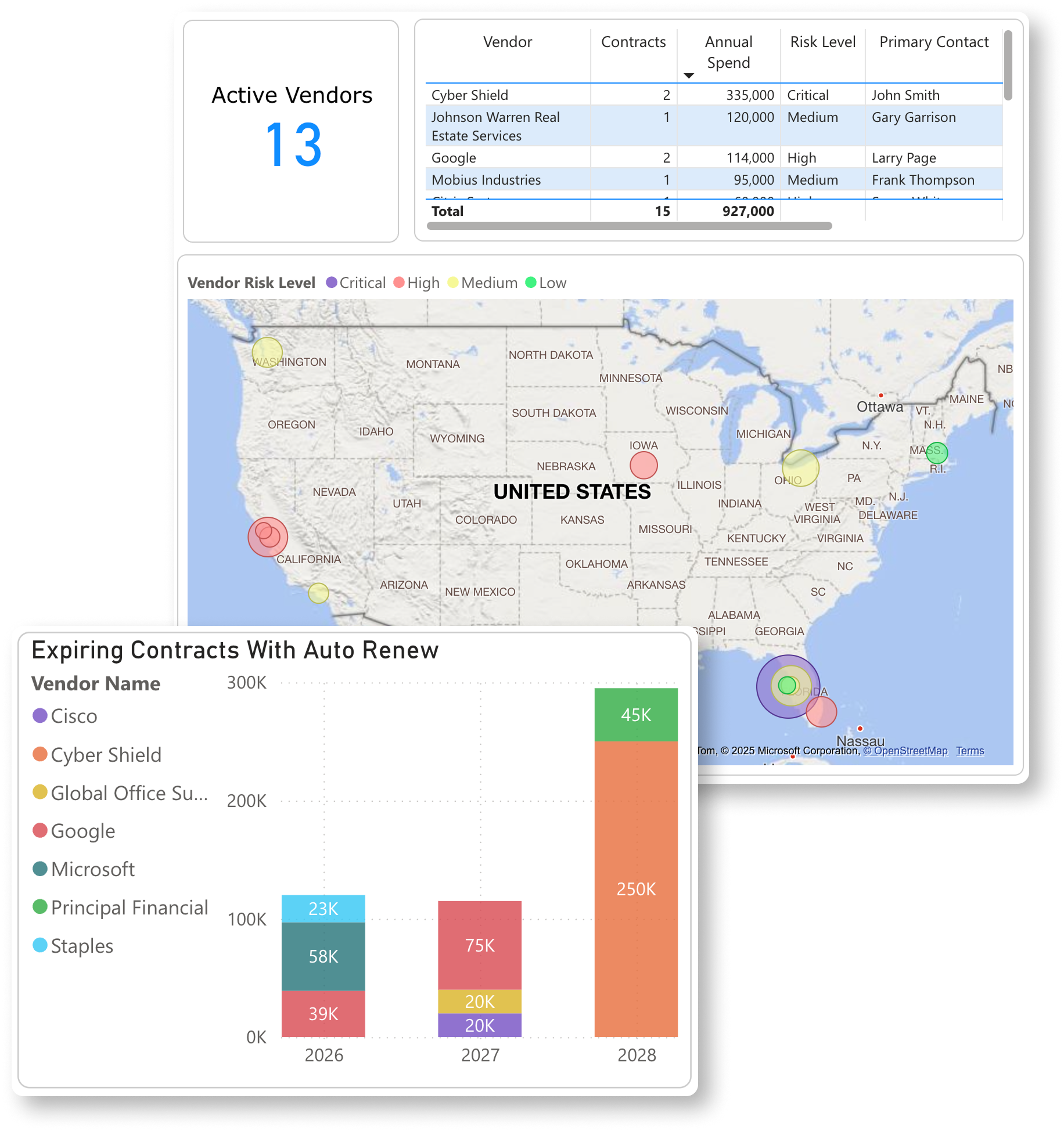This screenshot has width=1064, height=1131.
Task: Select Staples in the vendor legend
Action: coord(73,946)
